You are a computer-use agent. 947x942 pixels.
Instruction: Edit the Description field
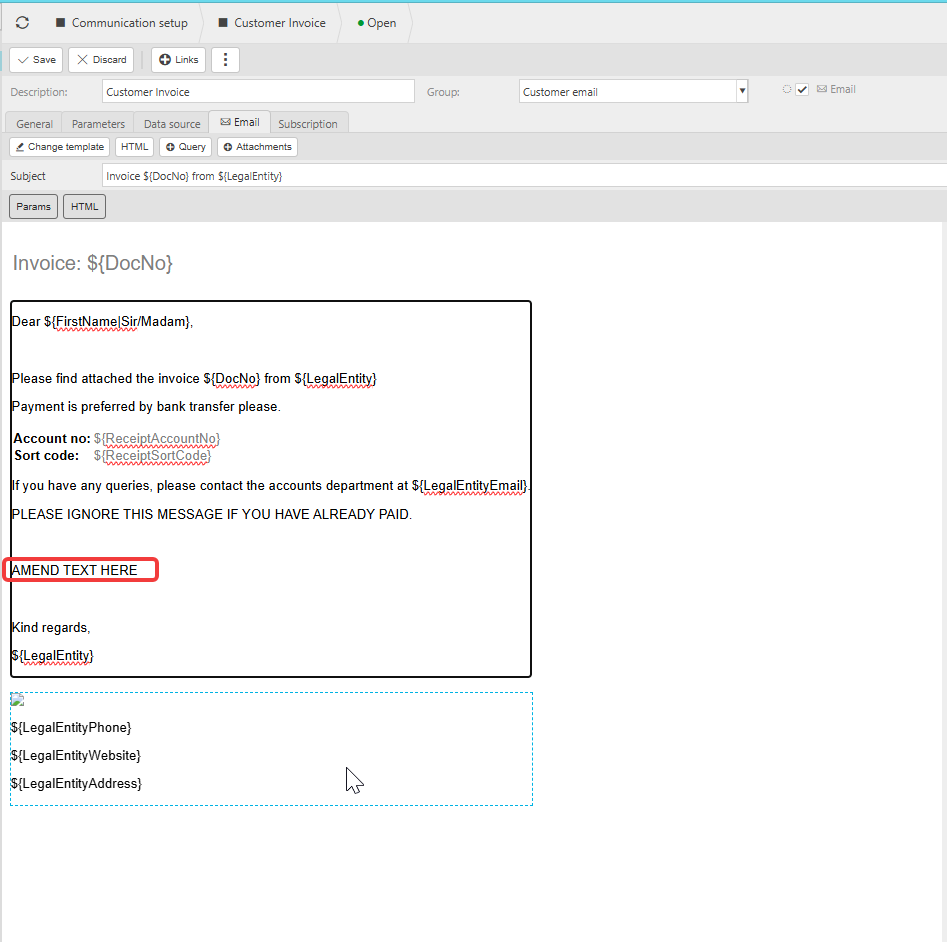[258, 92]
